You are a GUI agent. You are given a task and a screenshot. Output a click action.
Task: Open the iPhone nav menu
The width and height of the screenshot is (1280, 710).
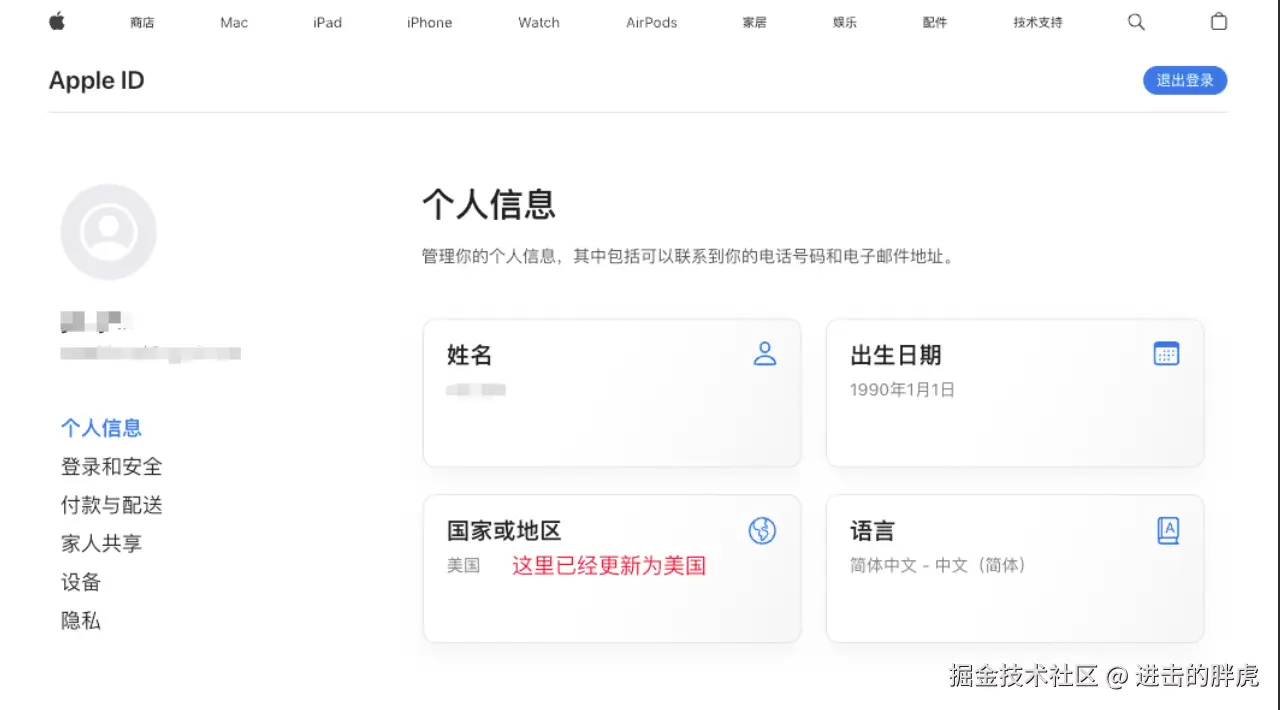coord(429,22)
